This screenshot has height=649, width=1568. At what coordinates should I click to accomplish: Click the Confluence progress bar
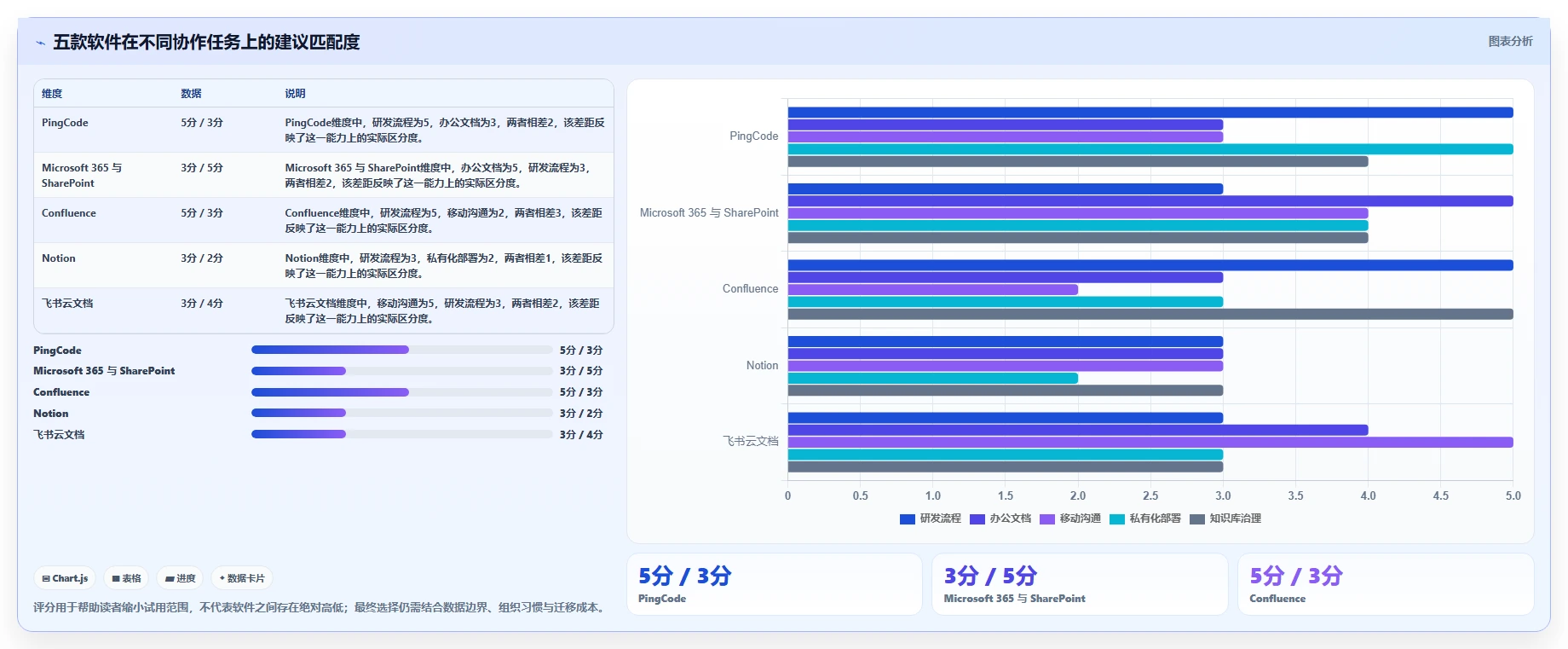point(401,392)
